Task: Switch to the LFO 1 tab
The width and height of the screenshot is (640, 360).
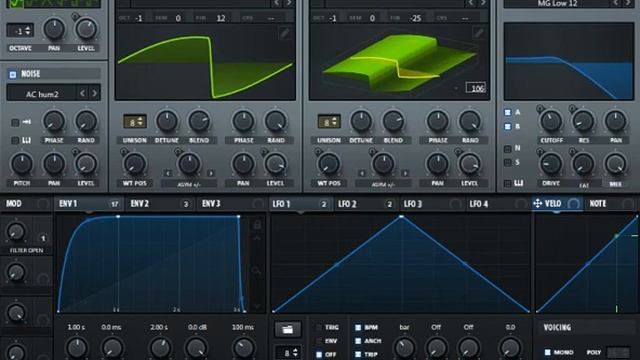Action: (x=301, y=203)
